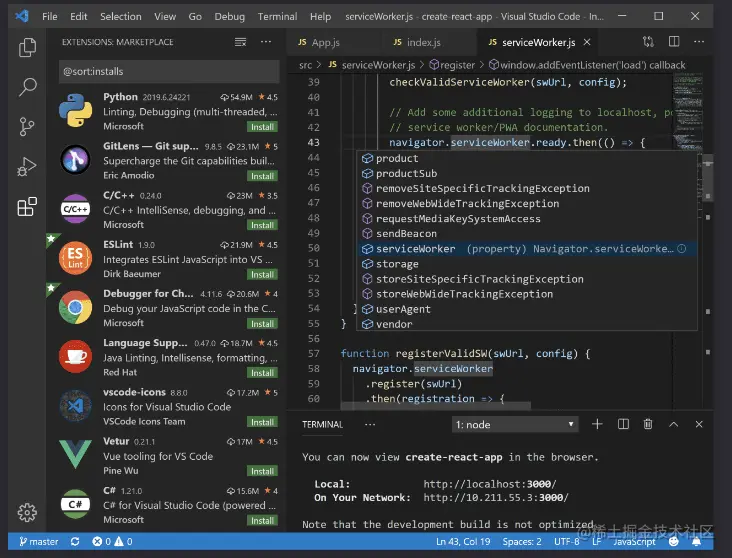The height and width of the screenshot is (558, 732).
Task: Split the terminal panel
Action: click(x=622, y=424)
